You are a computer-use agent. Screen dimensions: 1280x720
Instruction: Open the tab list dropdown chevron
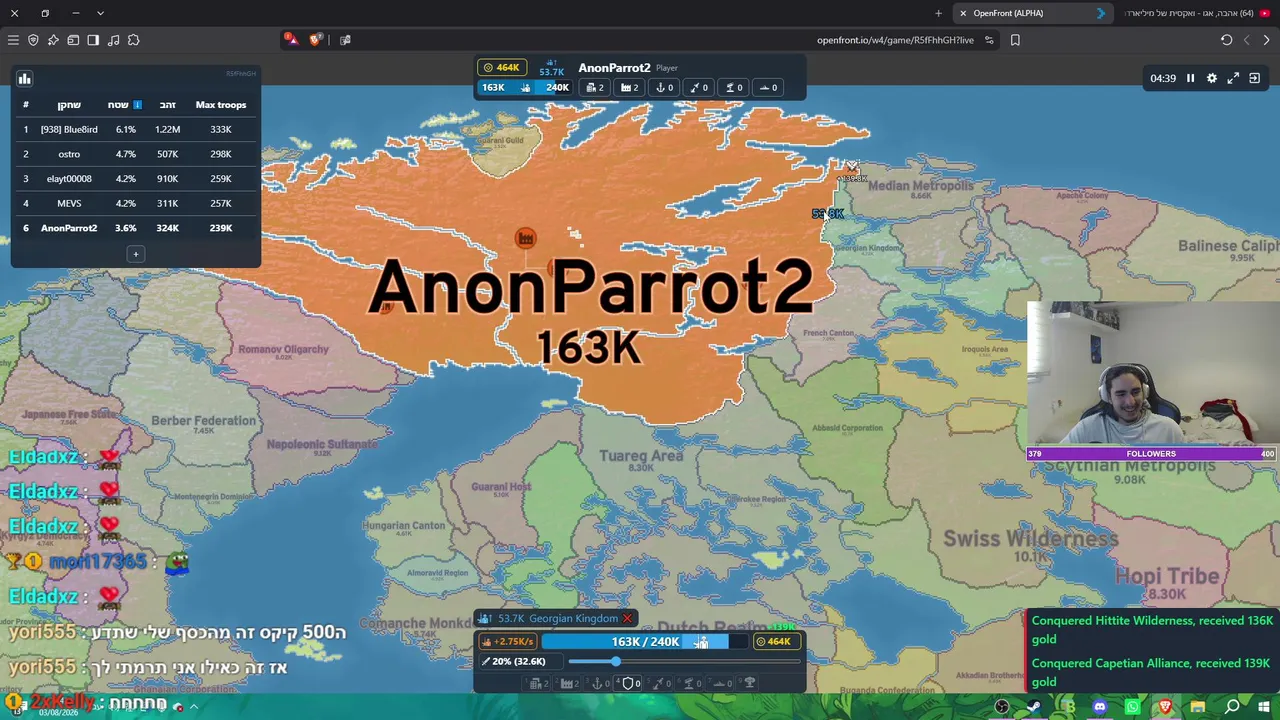pos(100,13)
